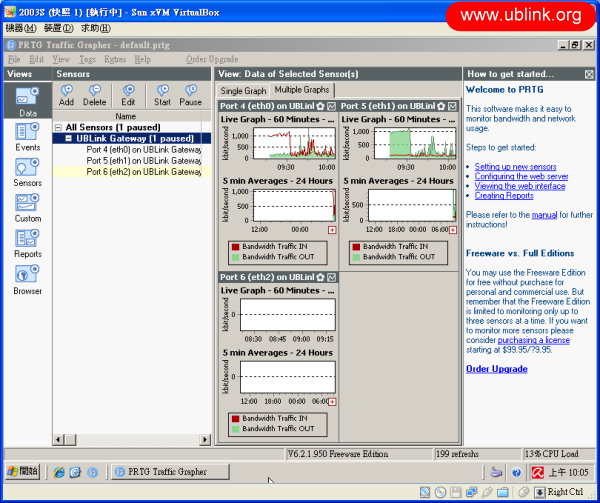Viewport: 600px width, 503px height.
Task: Open the Configuring the web server link
Action: point(521,176)
